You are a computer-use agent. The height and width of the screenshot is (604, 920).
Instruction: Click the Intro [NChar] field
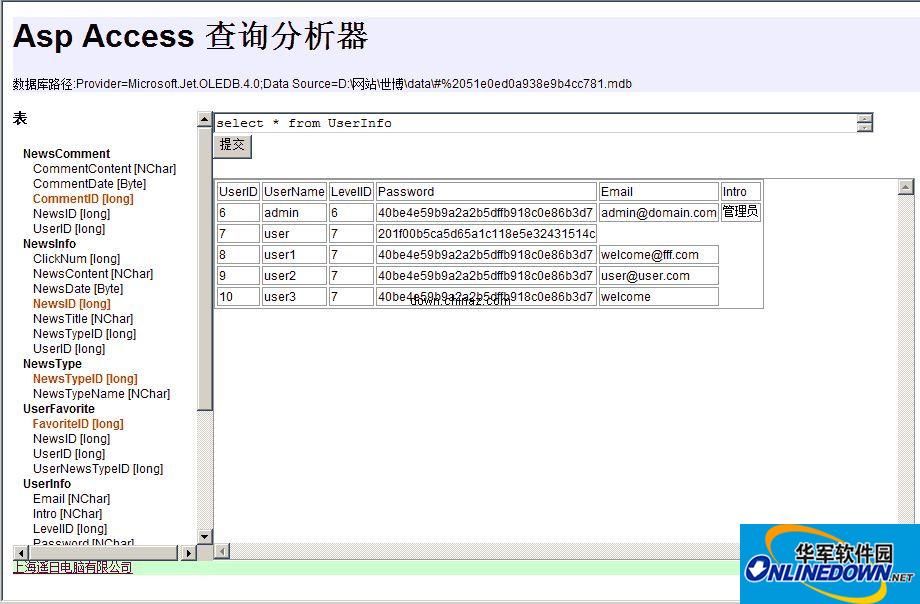(67, 514)
